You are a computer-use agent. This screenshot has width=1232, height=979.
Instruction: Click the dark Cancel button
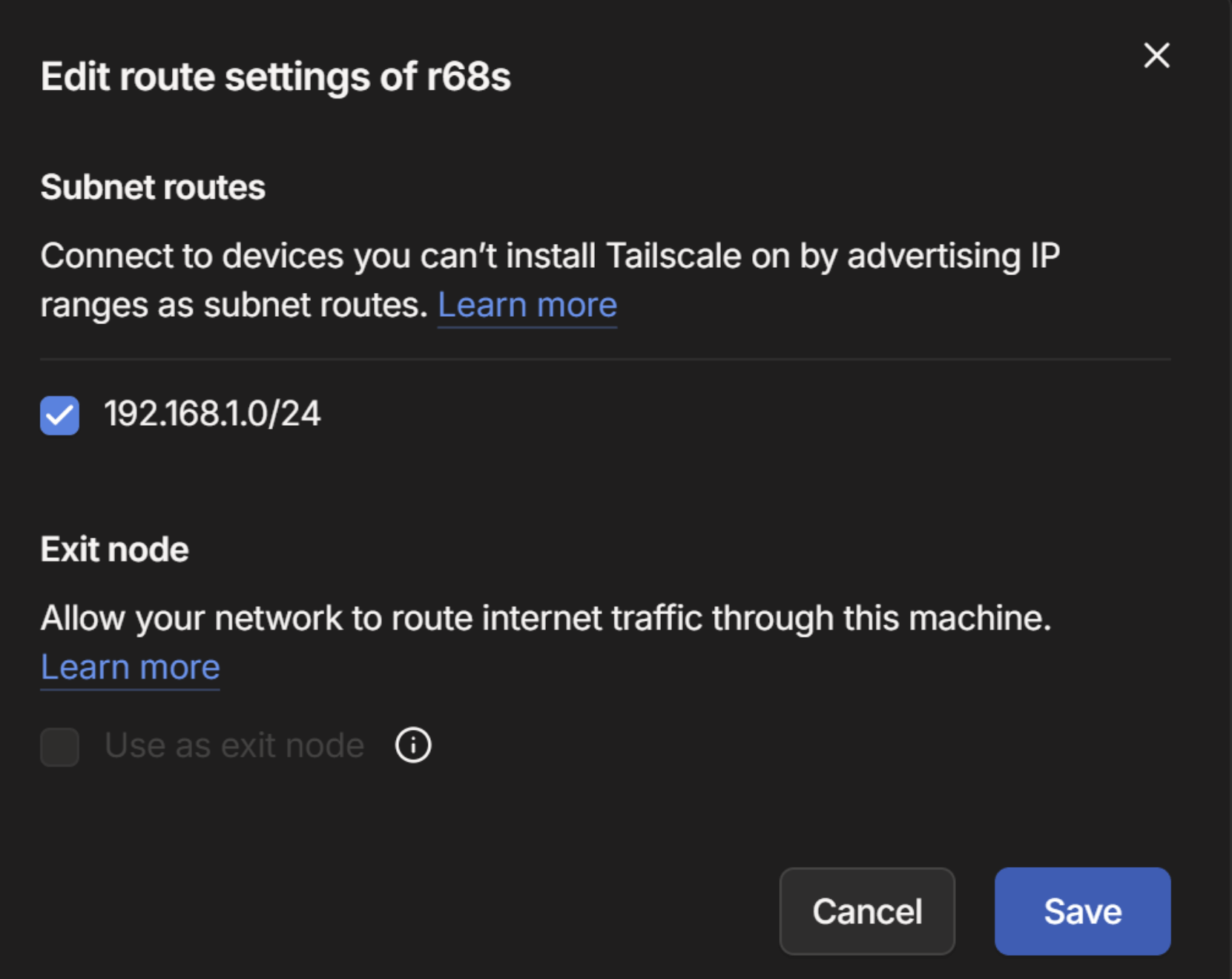coord(867,911)
